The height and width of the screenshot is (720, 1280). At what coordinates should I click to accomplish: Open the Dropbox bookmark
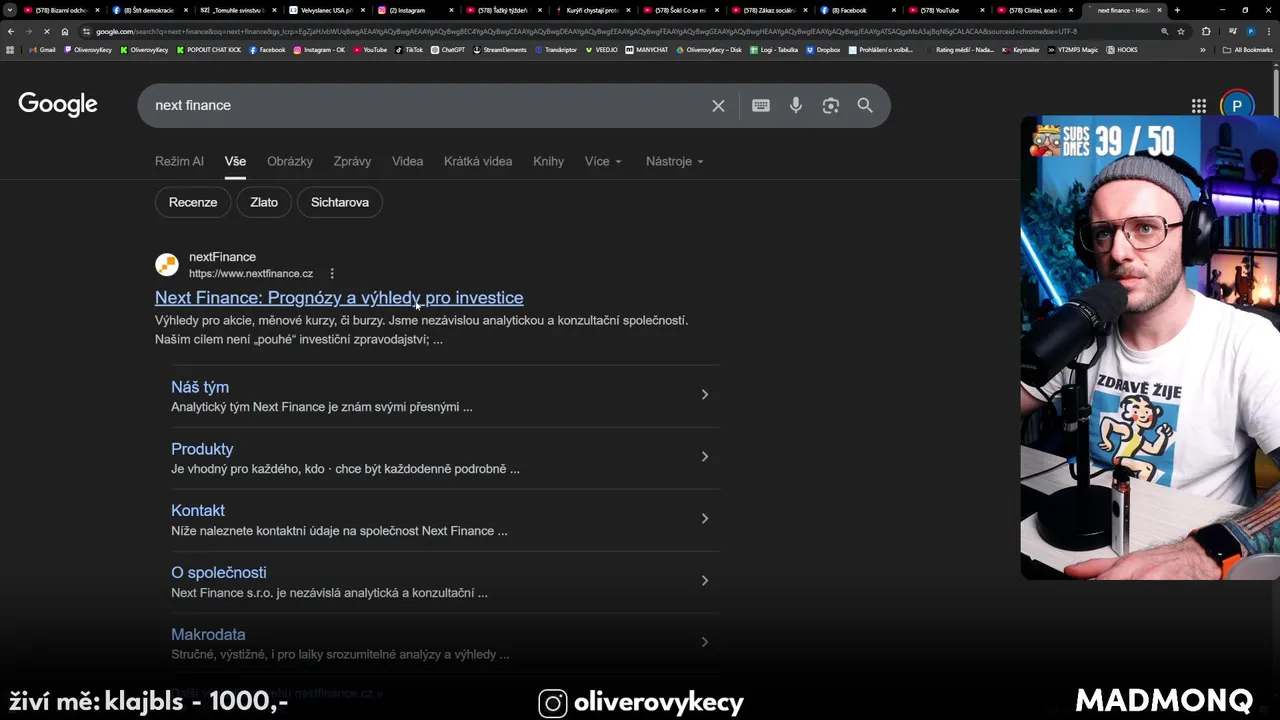pyautogui.click(x=824, y=49)
